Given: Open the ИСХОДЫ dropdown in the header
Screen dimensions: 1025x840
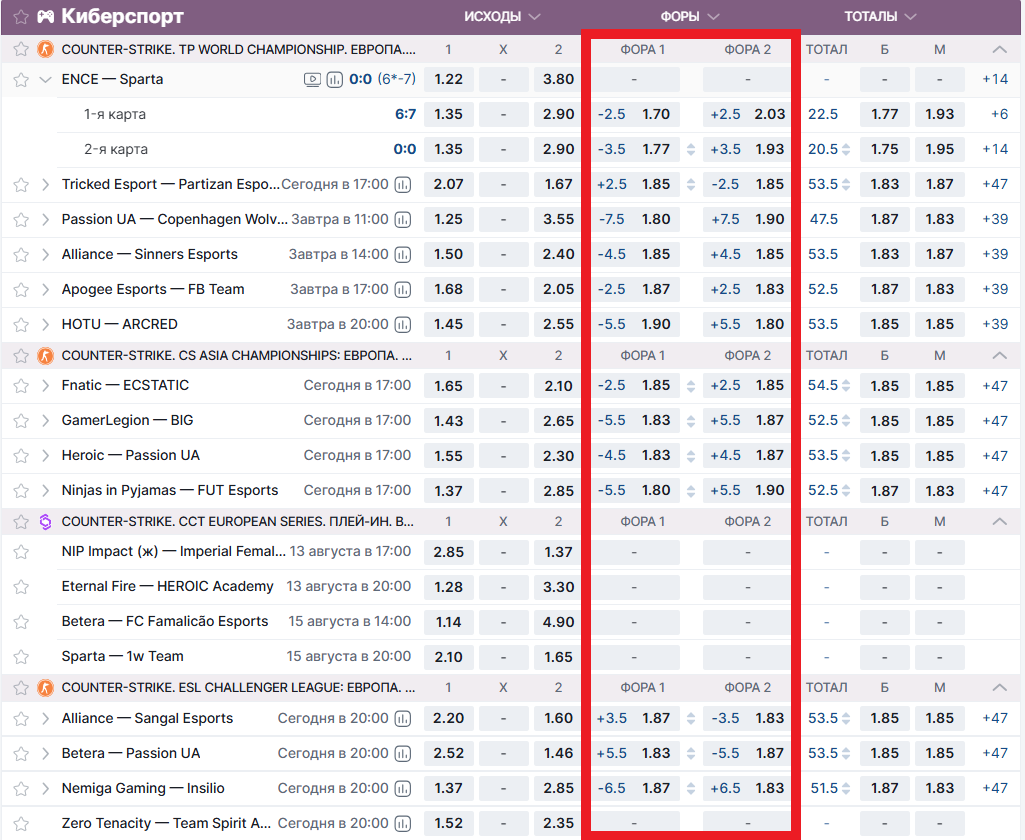Looking at the screenshot, I should (502, 16).
